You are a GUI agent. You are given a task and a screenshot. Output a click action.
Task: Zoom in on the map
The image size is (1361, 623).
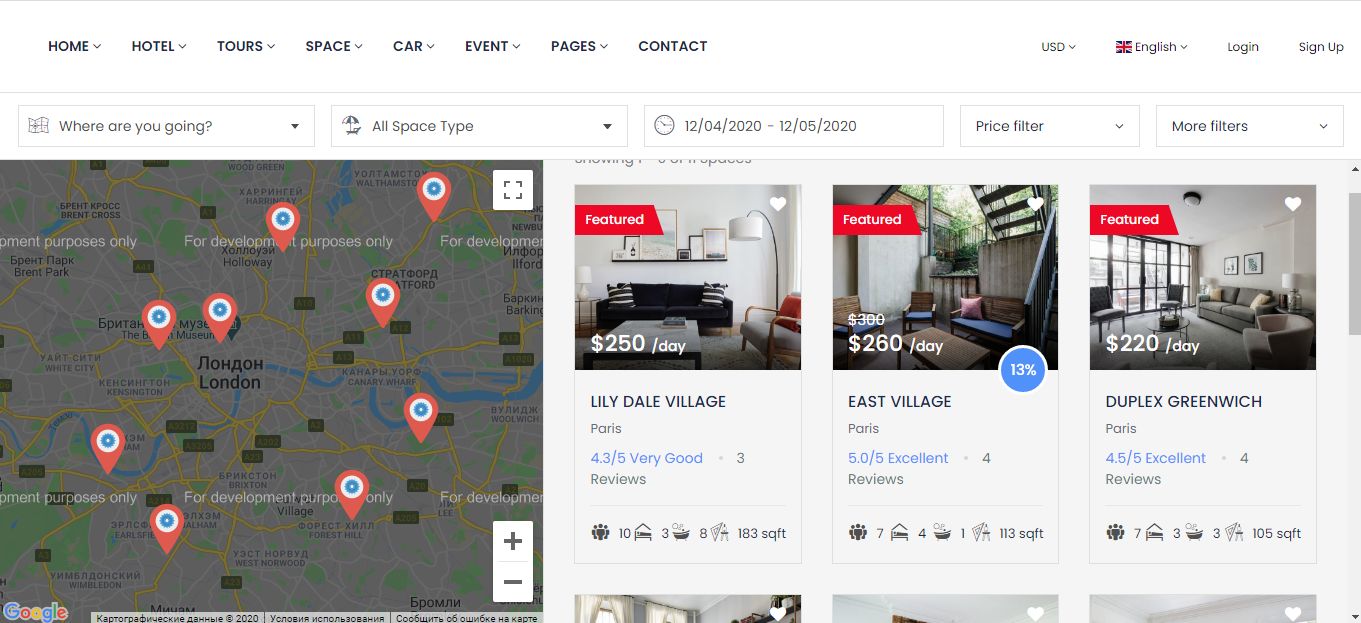pyautogui.click(x=513, y=542)
